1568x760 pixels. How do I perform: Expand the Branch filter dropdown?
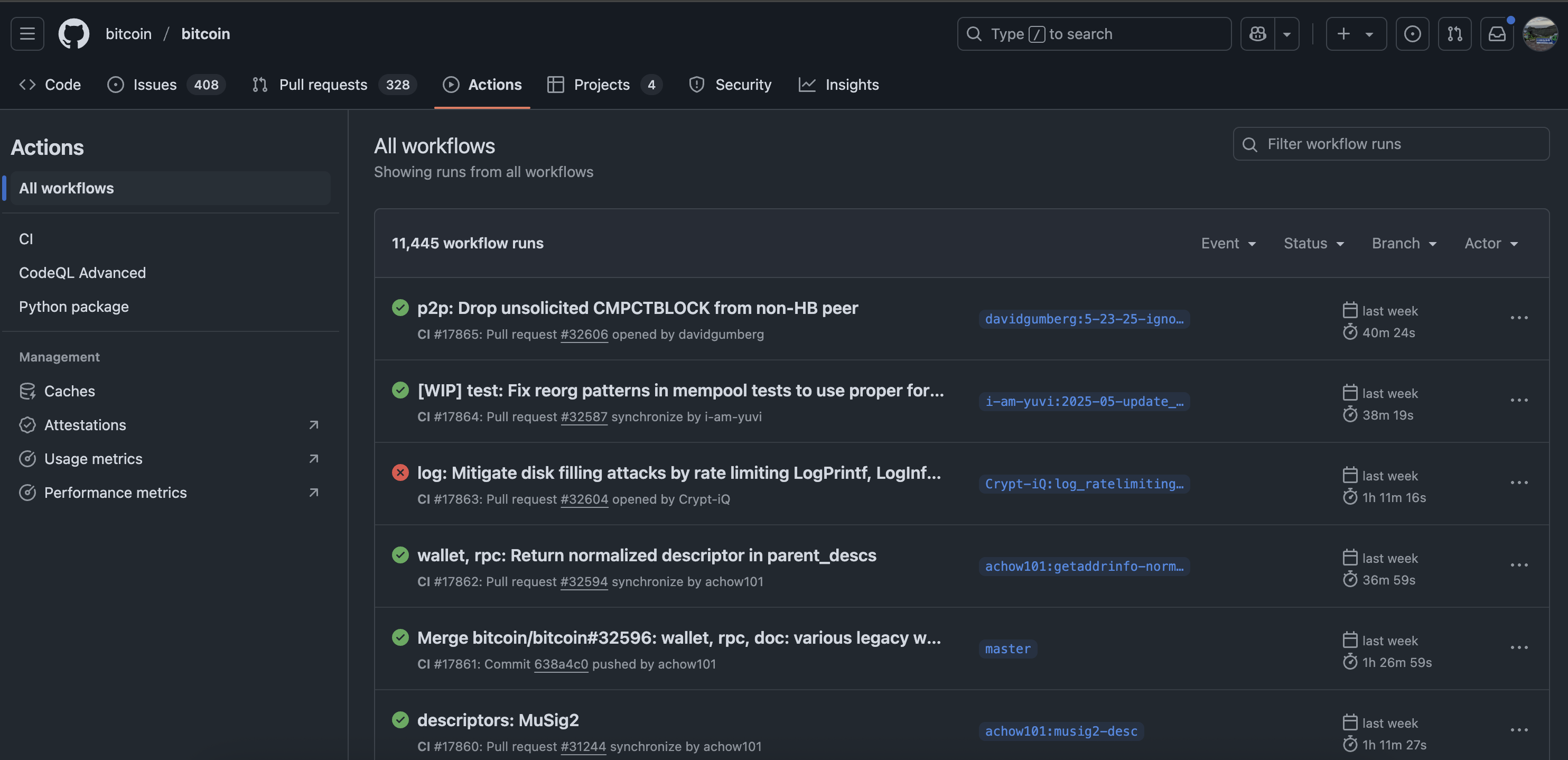tap(1404, 244)
